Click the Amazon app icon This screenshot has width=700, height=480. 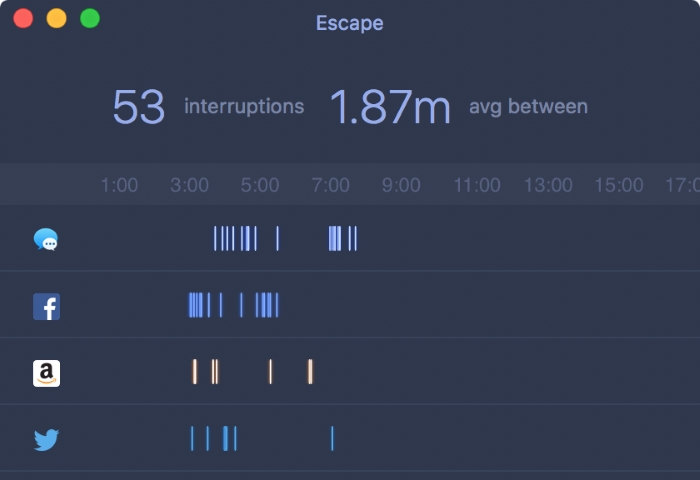tap(46, 373)
